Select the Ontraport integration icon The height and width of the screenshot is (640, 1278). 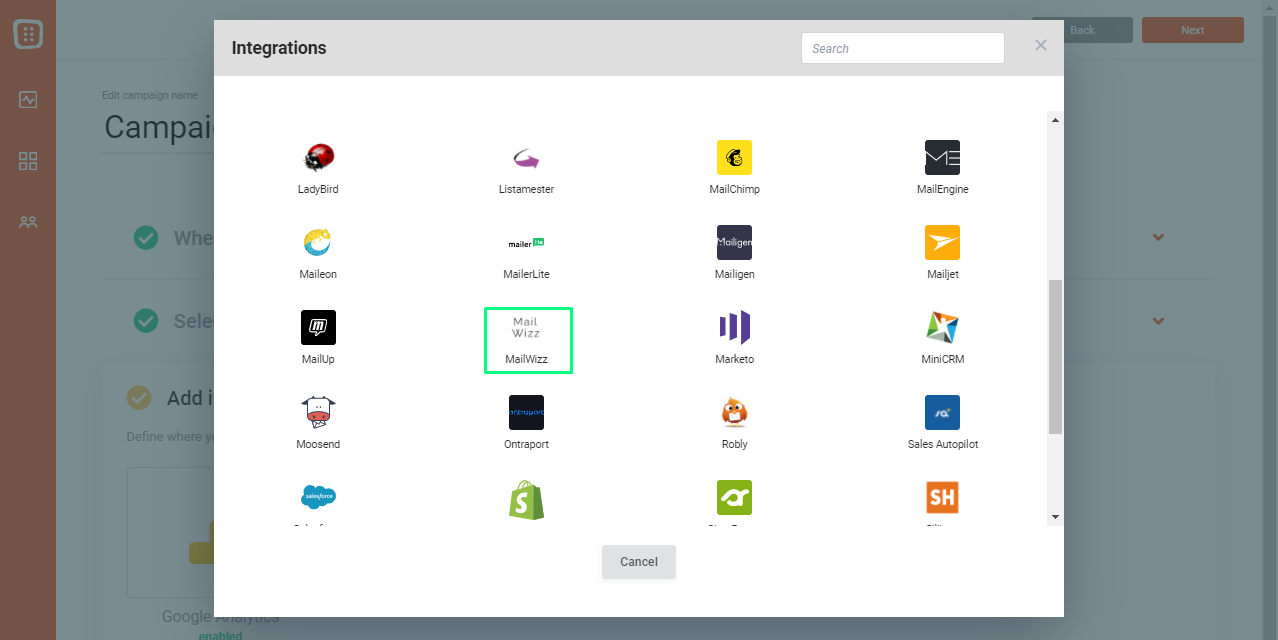point(526,412)
